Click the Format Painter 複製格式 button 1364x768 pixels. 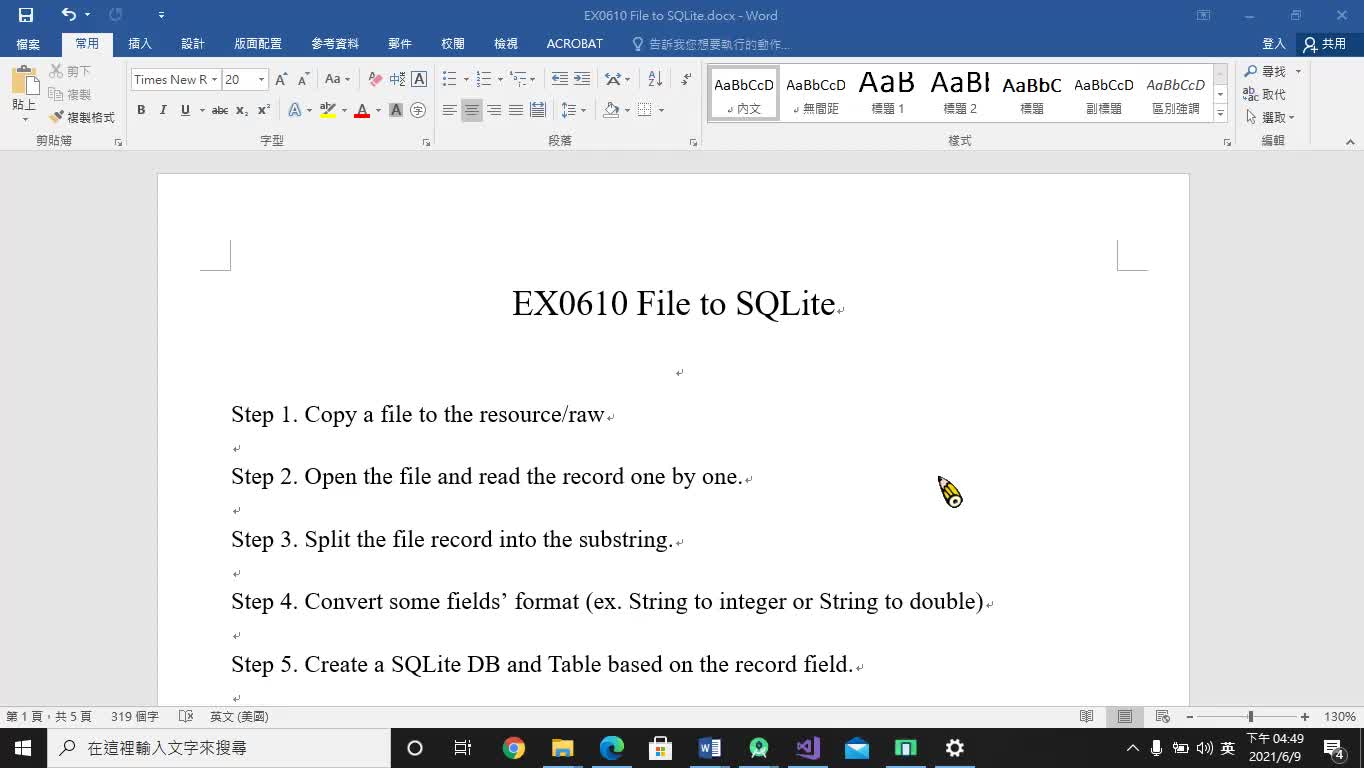(81, 117)
